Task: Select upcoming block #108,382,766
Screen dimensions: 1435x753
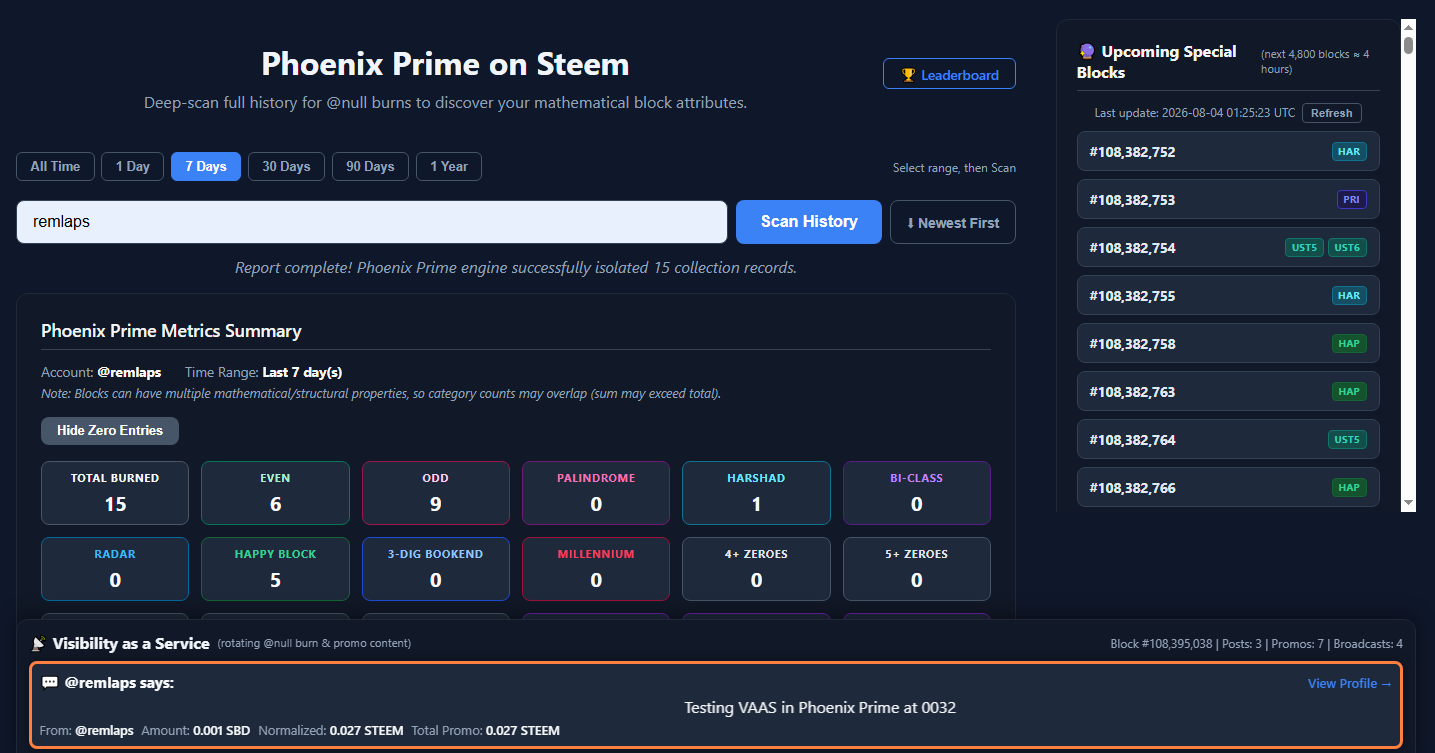Action: (1228, 488)
